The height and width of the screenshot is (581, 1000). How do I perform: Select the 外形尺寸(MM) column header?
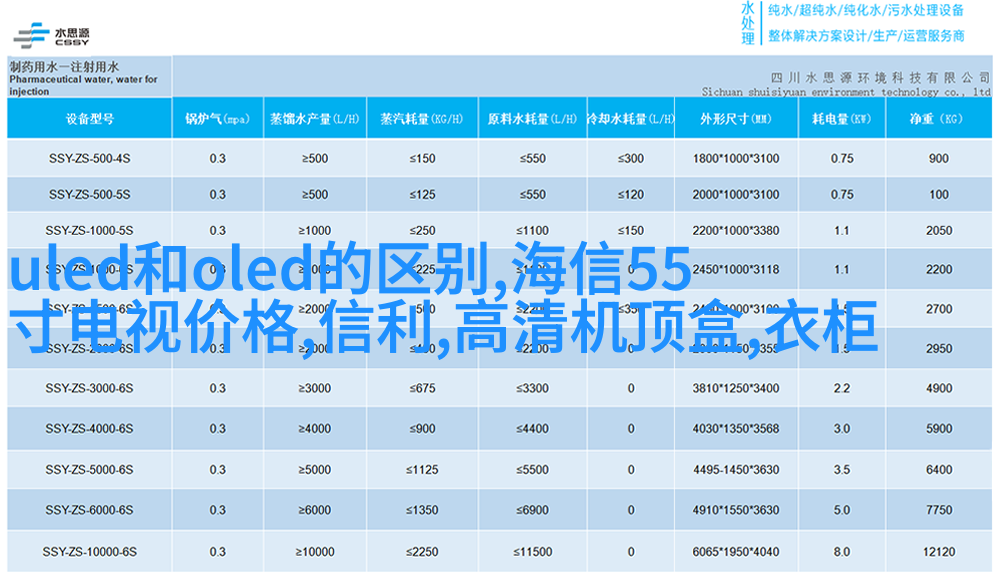point(736,119)
